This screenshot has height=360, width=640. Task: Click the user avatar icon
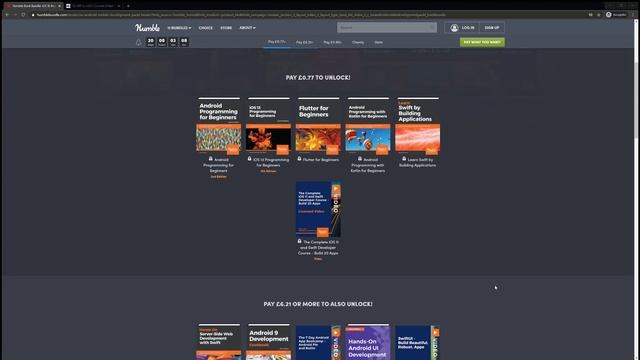454,28
